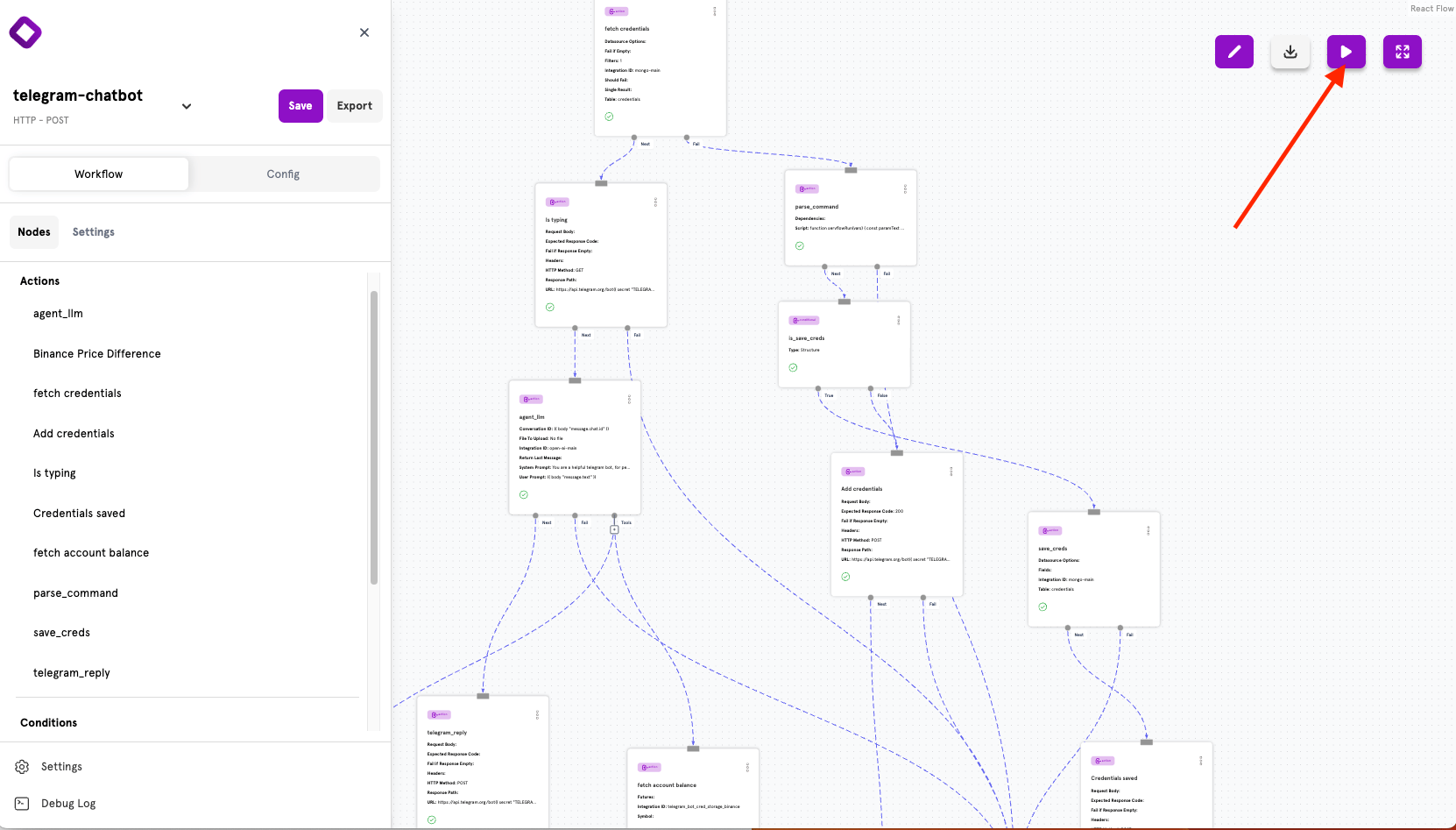Image resolution: width=1456 pixels, height=830 pixels.
Task: Click the terminal icon next to Debug Log
Action: [22, 804]
